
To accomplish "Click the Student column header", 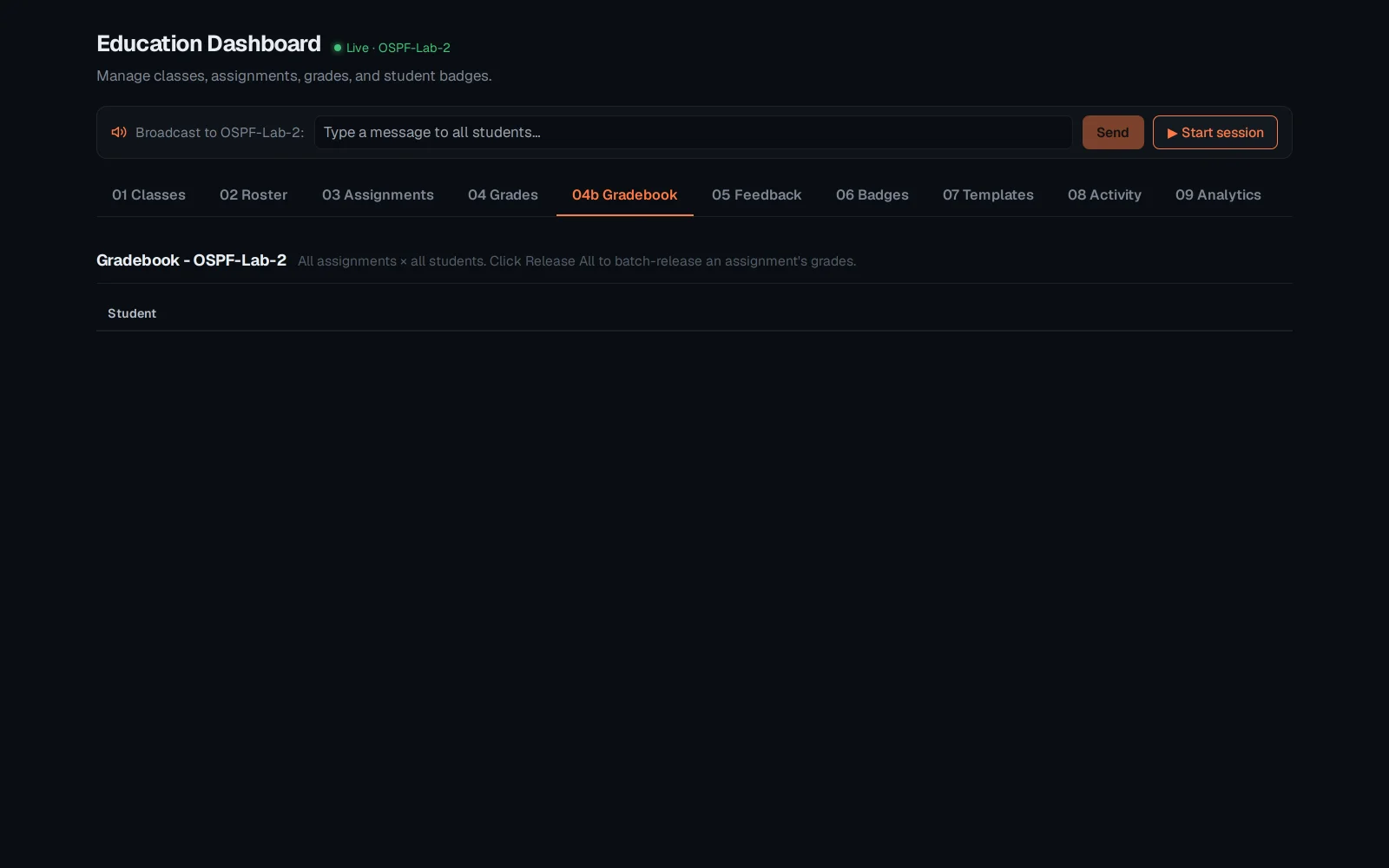I will [x=132, y=313].
